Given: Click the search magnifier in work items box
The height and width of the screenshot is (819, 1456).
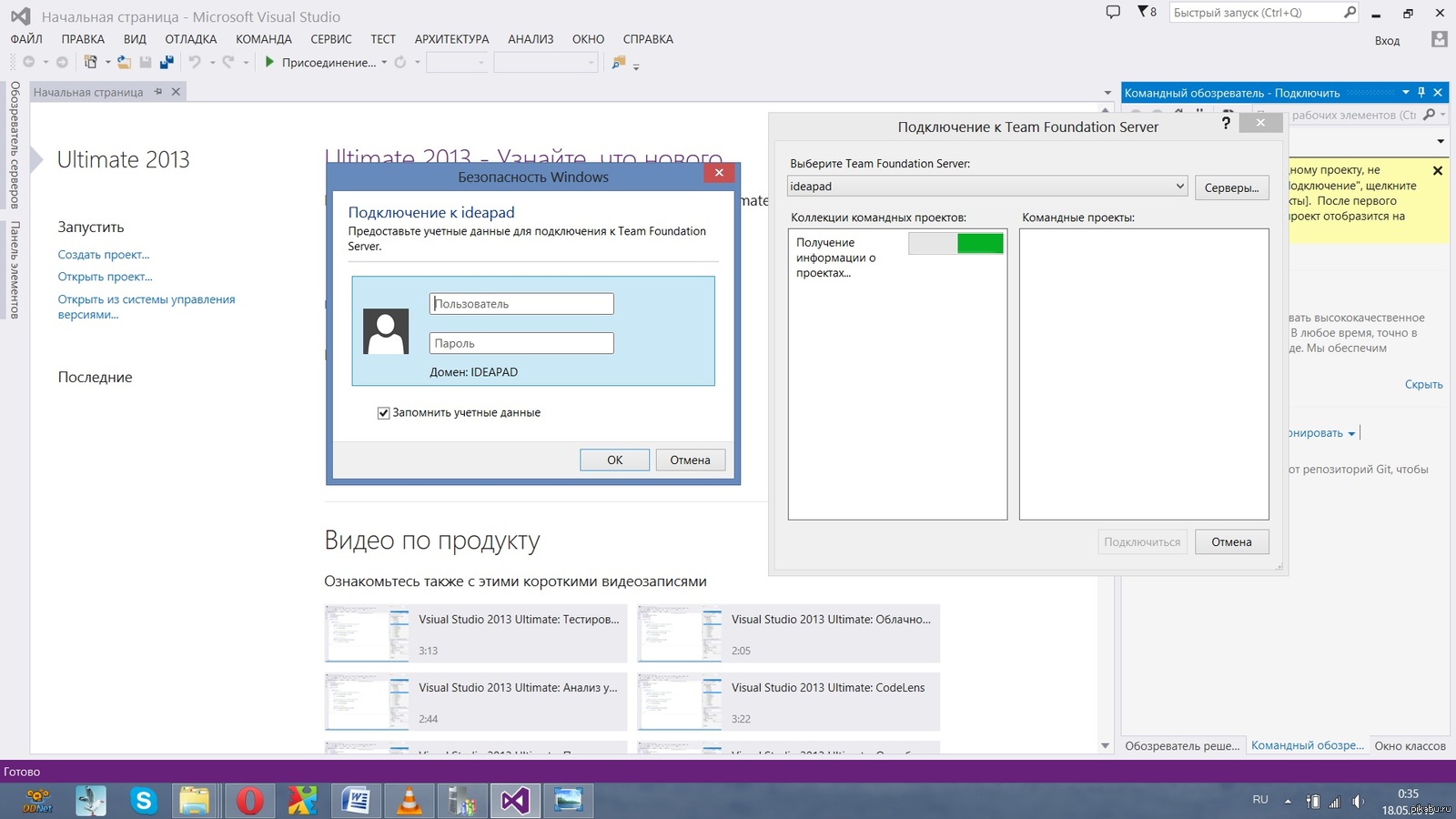Looking at the screenshot, I should (x=1430, y=115).
